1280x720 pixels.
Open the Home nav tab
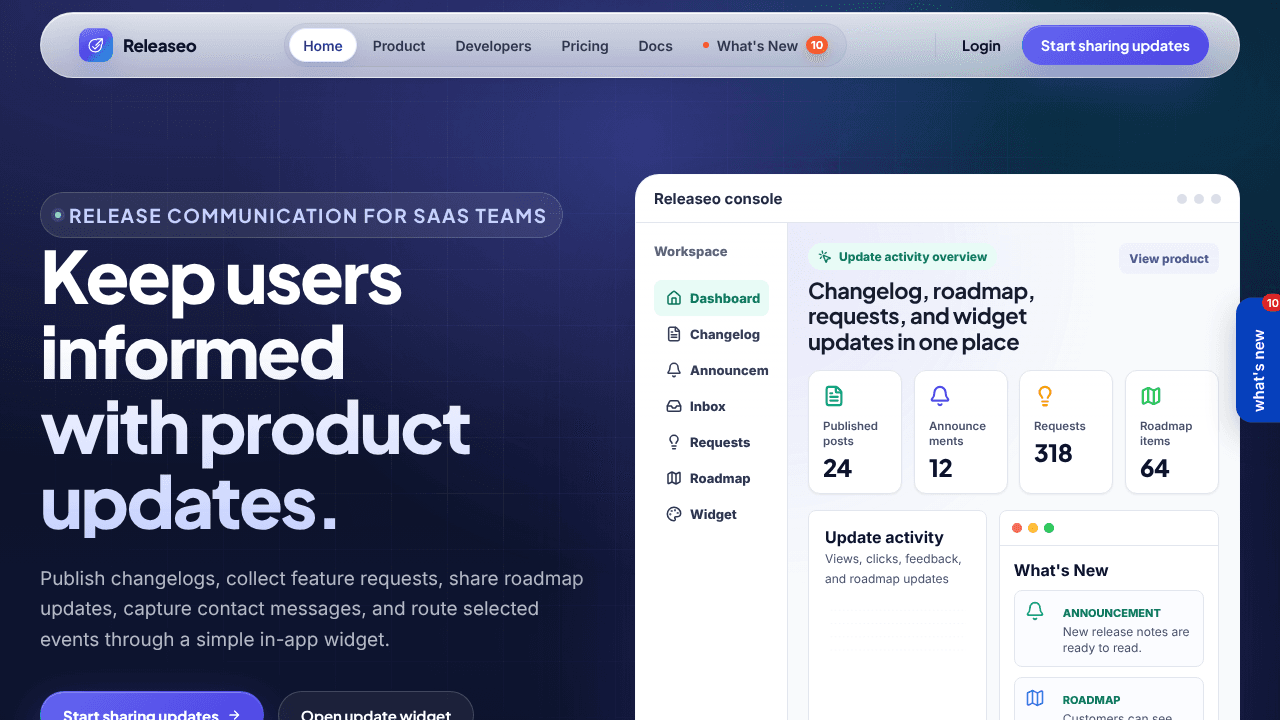(323, 46)
